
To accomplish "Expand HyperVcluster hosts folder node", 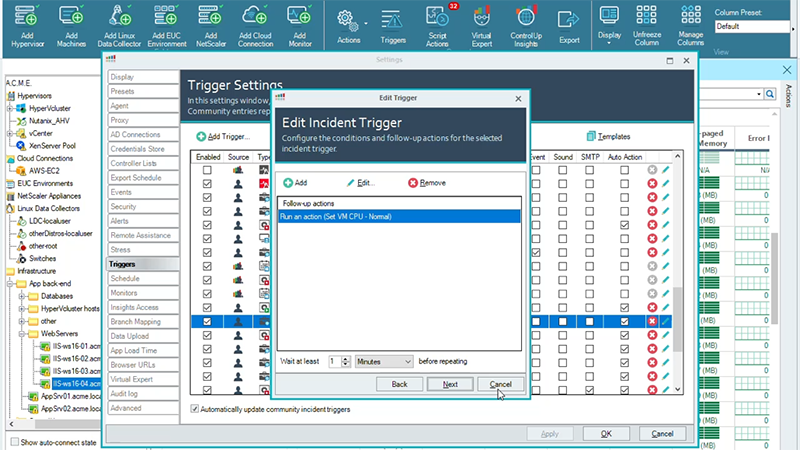I will click(22, 309).
